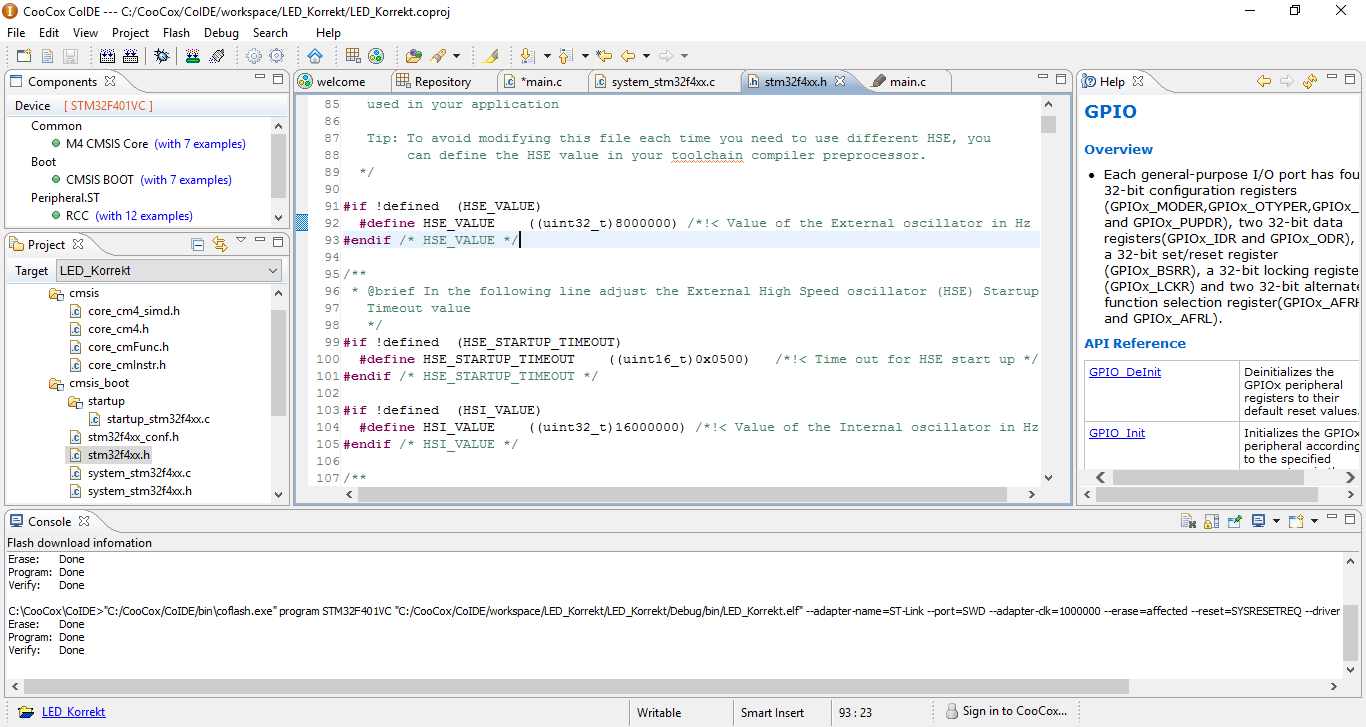Open the Display Selected Console dropdown arrow
1366x727 pixels.
click(1276, 521)
